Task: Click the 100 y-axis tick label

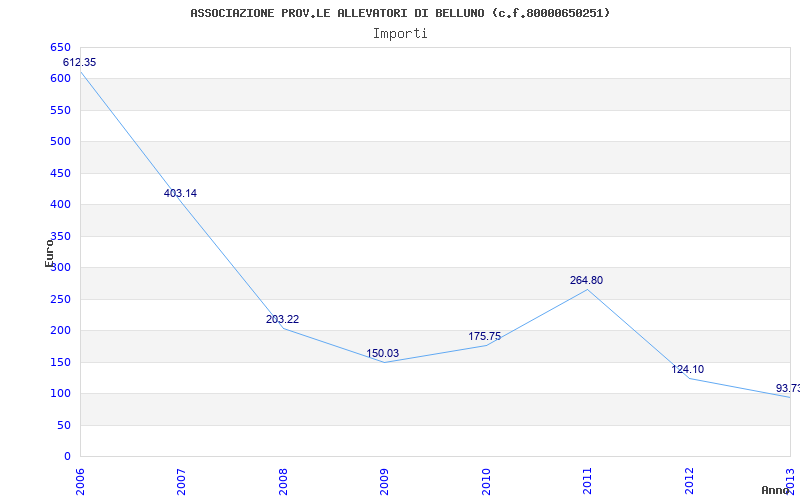Action: [x=60, y=394]
